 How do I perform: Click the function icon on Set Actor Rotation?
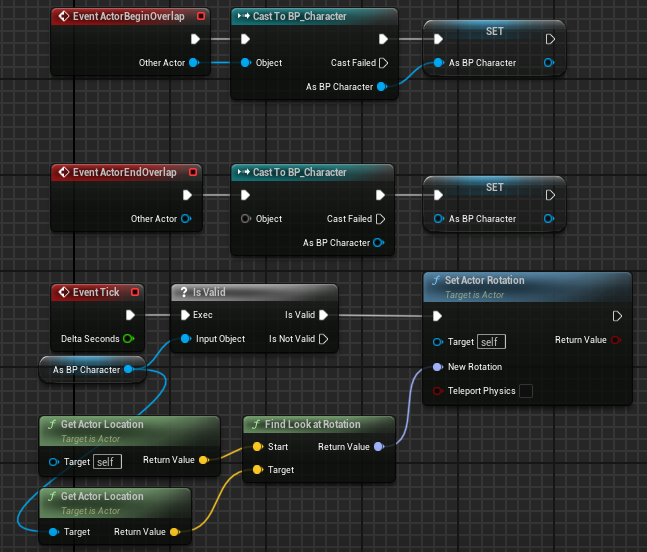pos(436,281)
